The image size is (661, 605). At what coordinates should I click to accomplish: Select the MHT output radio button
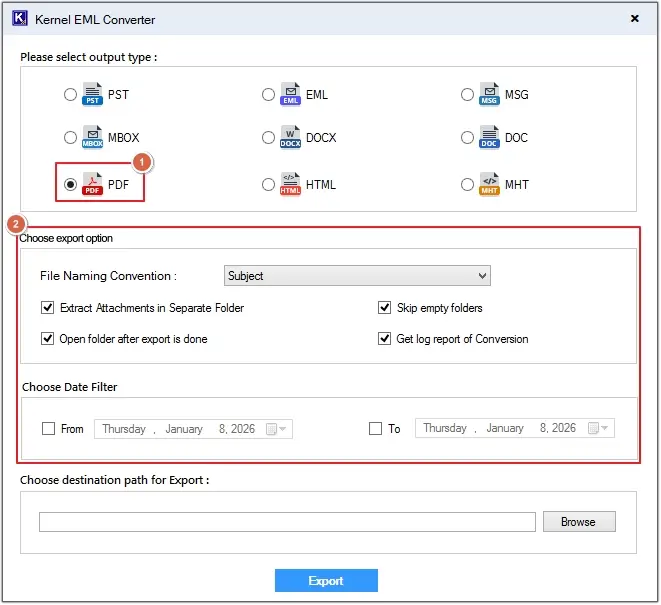[x=467, y=184]
